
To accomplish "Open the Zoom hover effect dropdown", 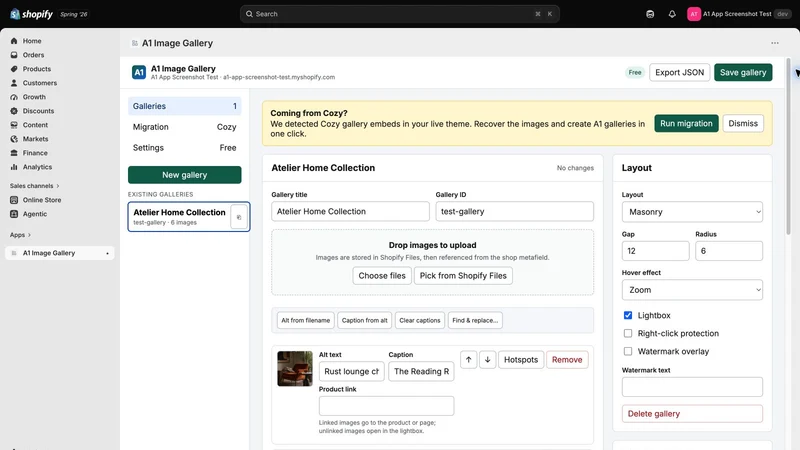I will 692,290.
